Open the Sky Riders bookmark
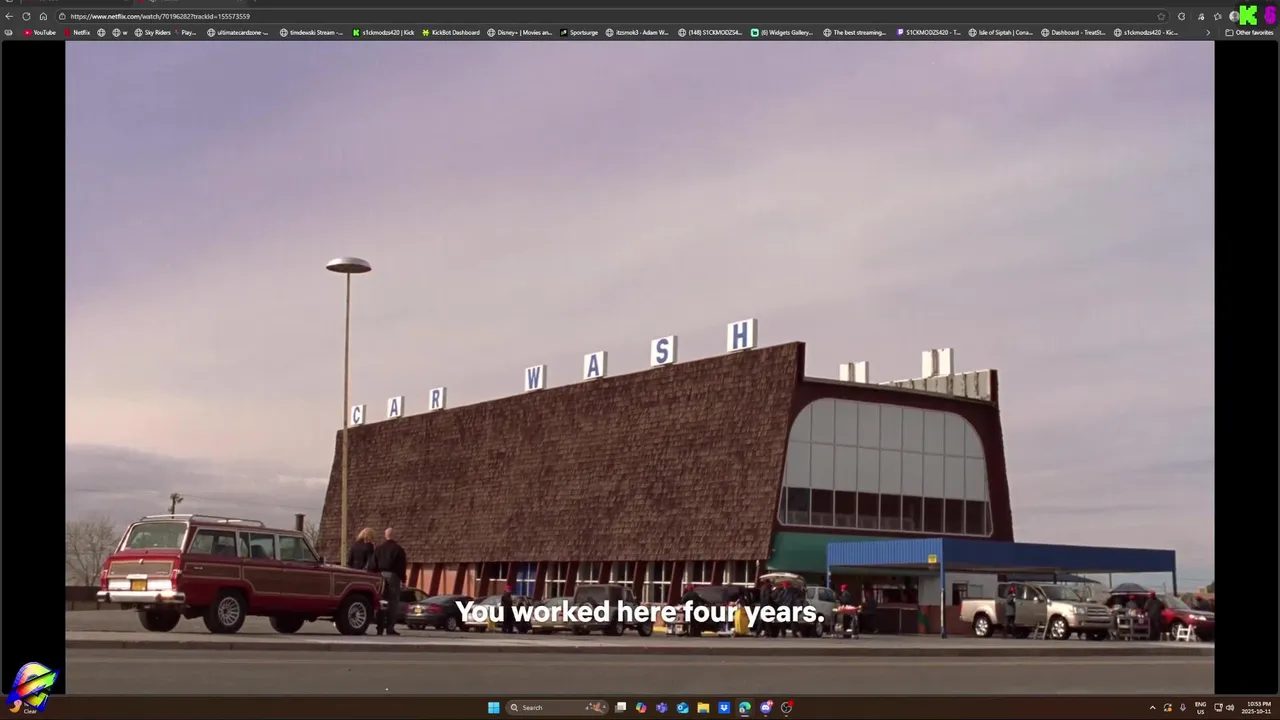The image size is (1280, 720). point(153,33)
